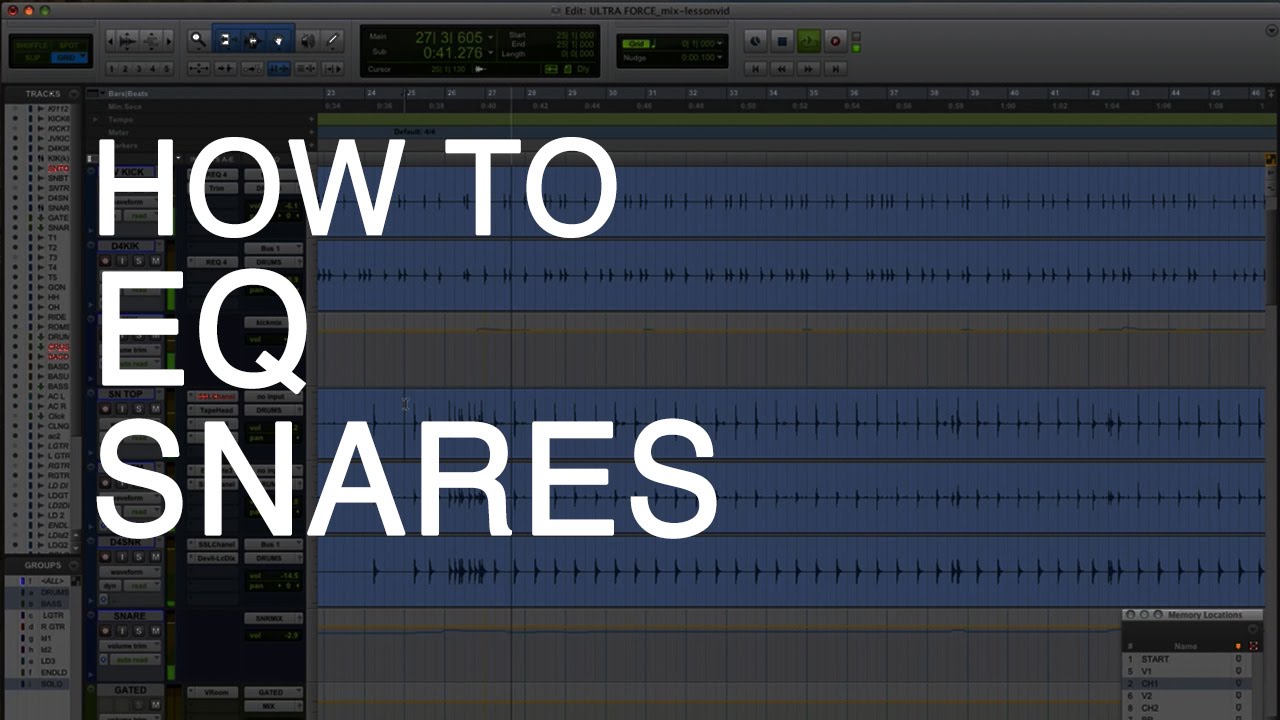Recall zoom preset 1

(x=111, y=69)
